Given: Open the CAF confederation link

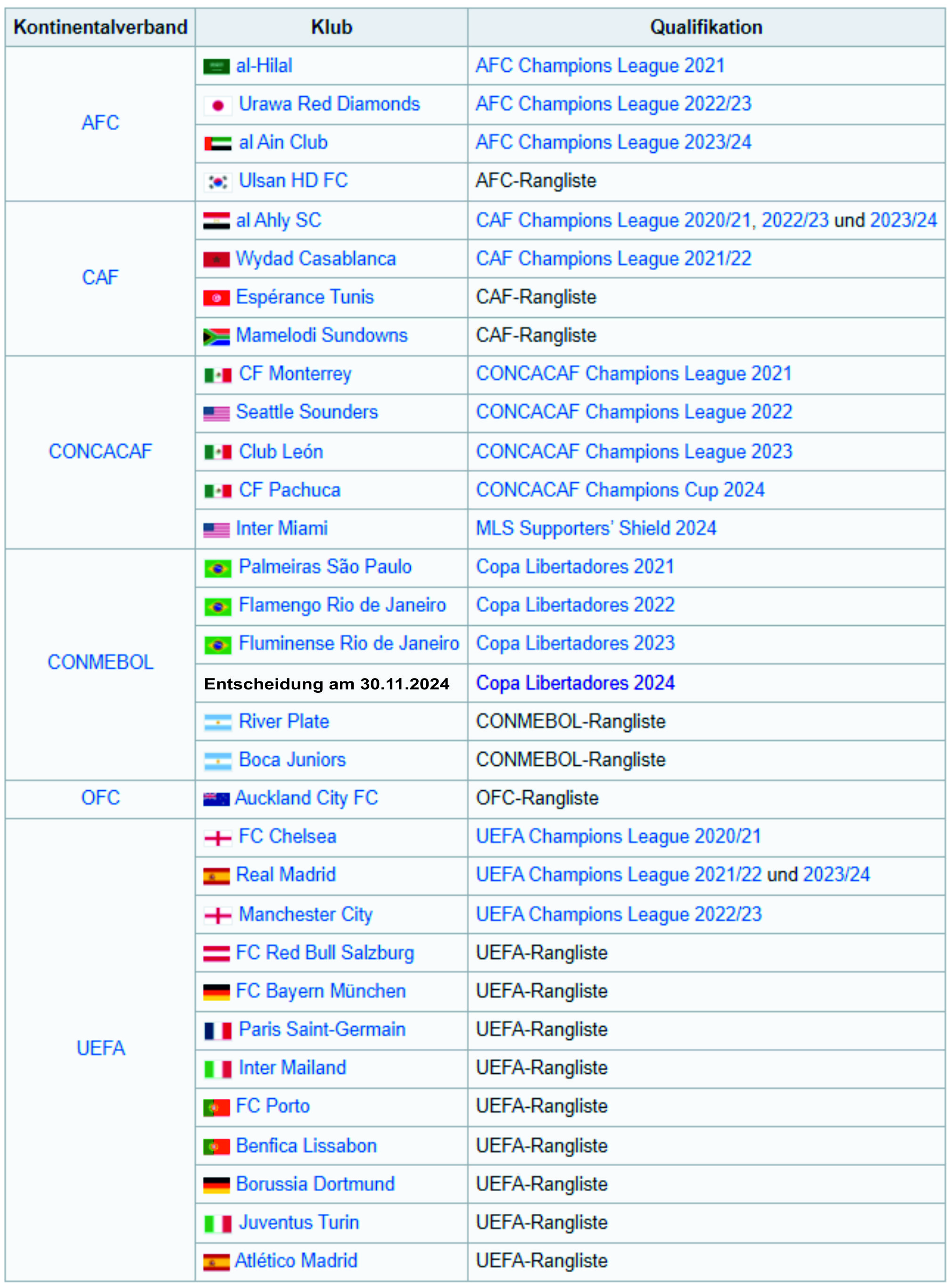Looking at the screenshot, I should [x=100, y=278].
